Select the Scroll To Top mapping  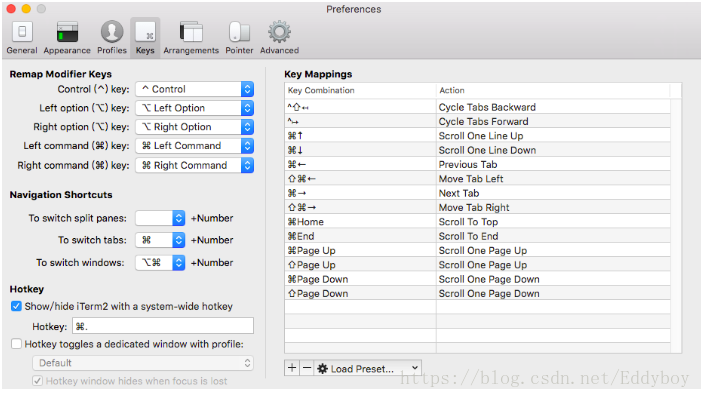point(477,222)
